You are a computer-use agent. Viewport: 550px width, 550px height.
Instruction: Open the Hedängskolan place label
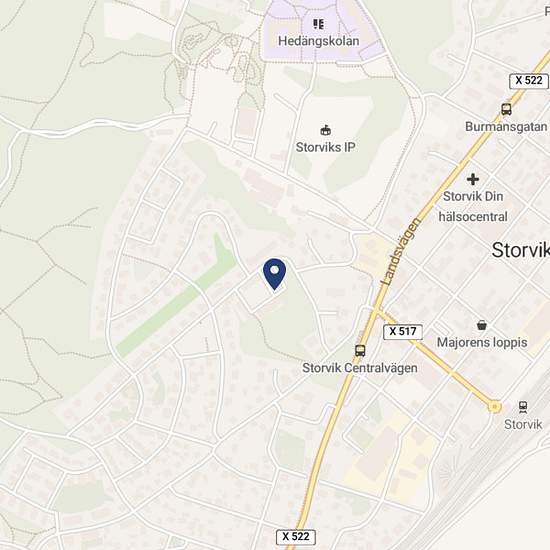318,41
